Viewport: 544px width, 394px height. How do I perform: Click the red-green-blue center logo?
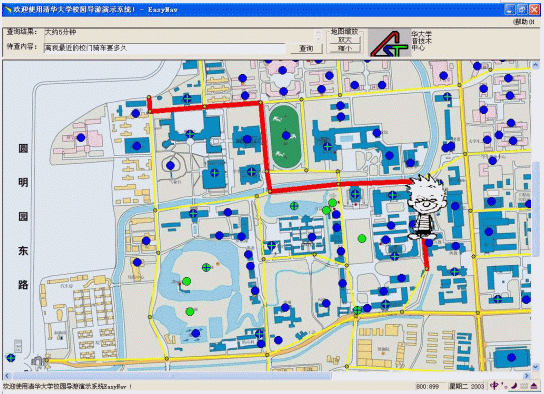[390, 43]
